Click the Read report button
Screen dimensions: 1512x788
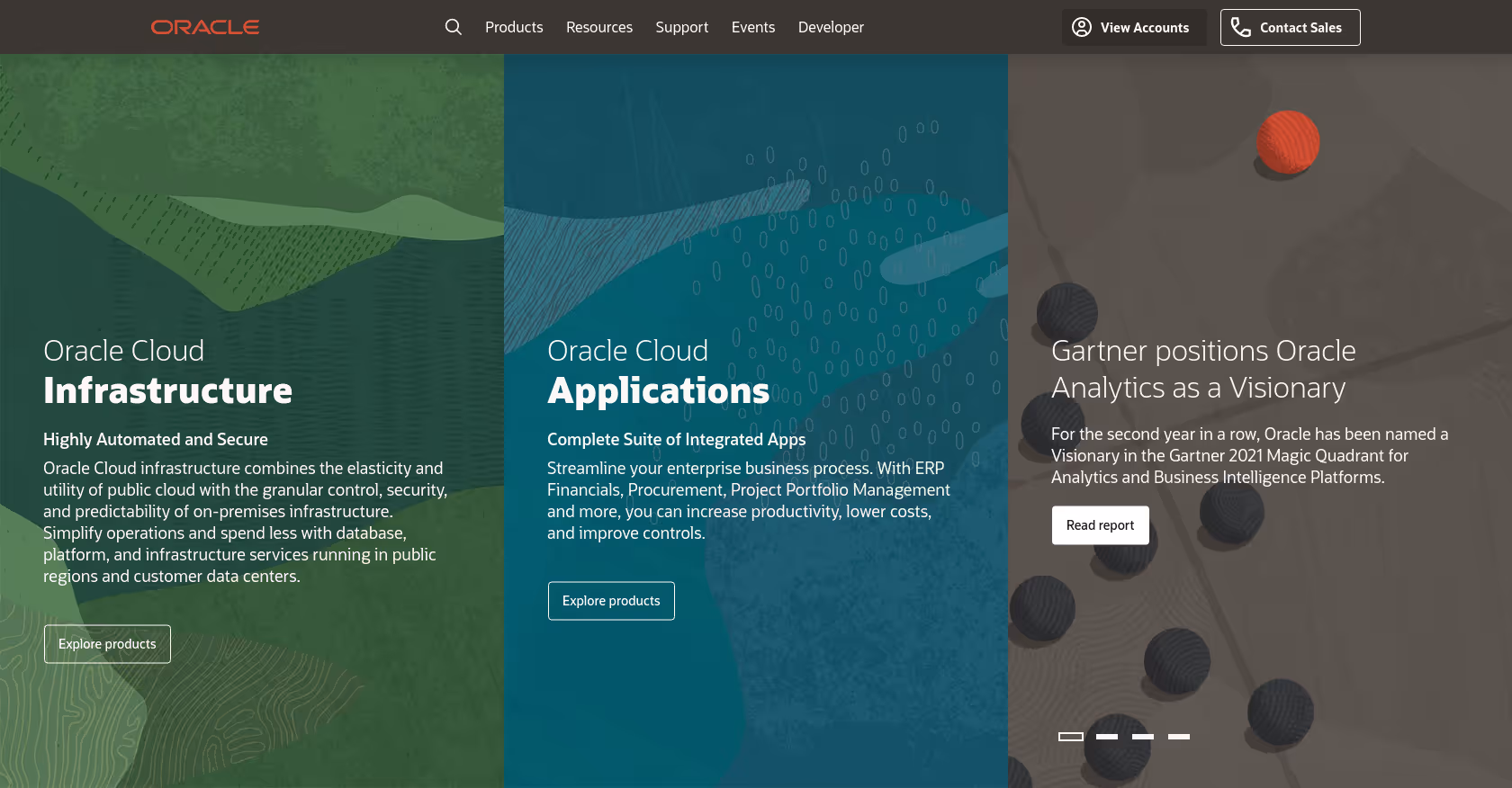coord(1101,525)
